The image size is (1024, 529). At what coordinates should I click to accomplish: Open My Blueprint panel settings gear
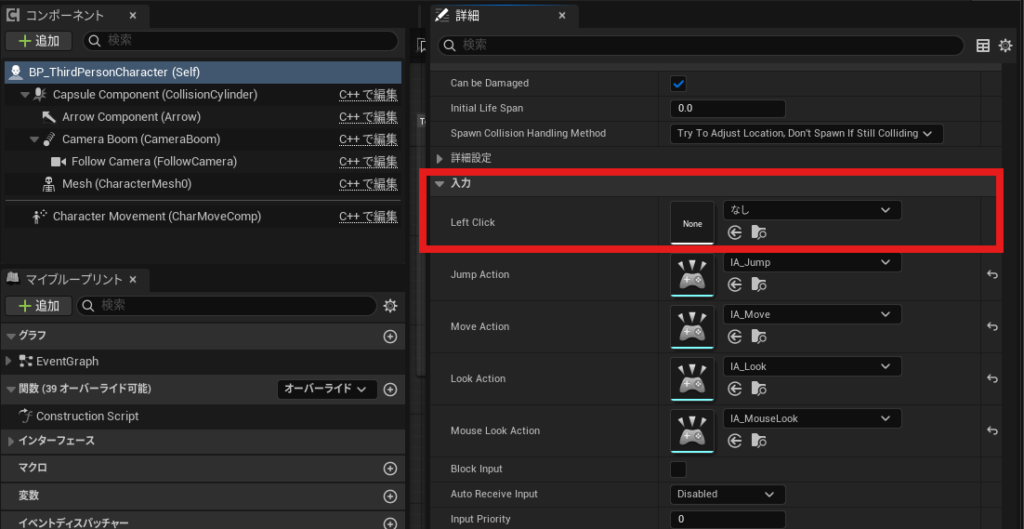(x=391, y=306)
